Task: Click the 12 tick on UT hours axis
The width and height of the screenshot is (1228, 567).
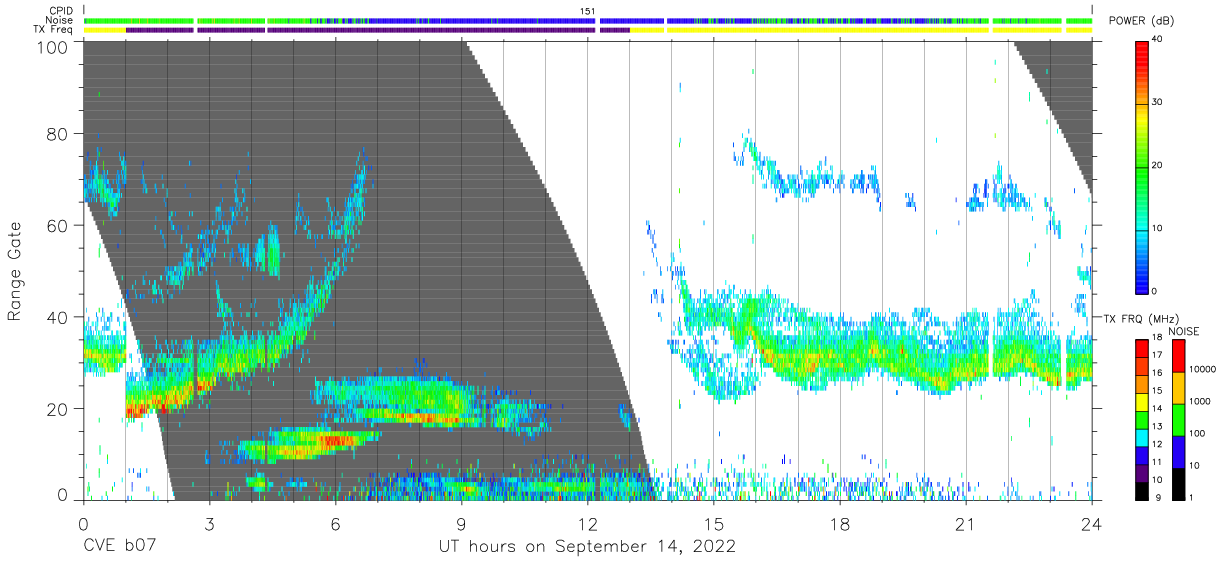Action: [x=588, y=523]
